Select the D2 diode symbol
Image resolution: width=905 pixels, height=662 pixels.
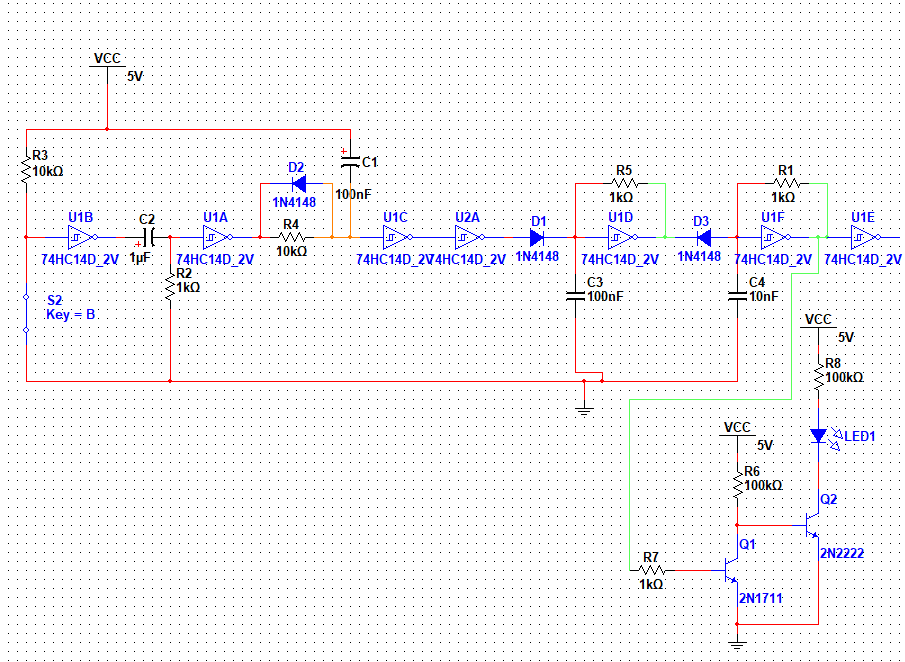coord(299,184)
